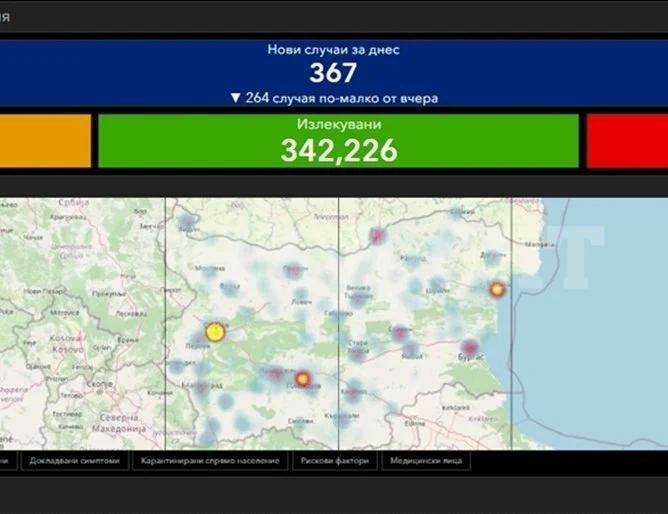The width and height of the screenshot is (668, 514).
Task: Open the Медицински лица tab
Action: (426, 461)
